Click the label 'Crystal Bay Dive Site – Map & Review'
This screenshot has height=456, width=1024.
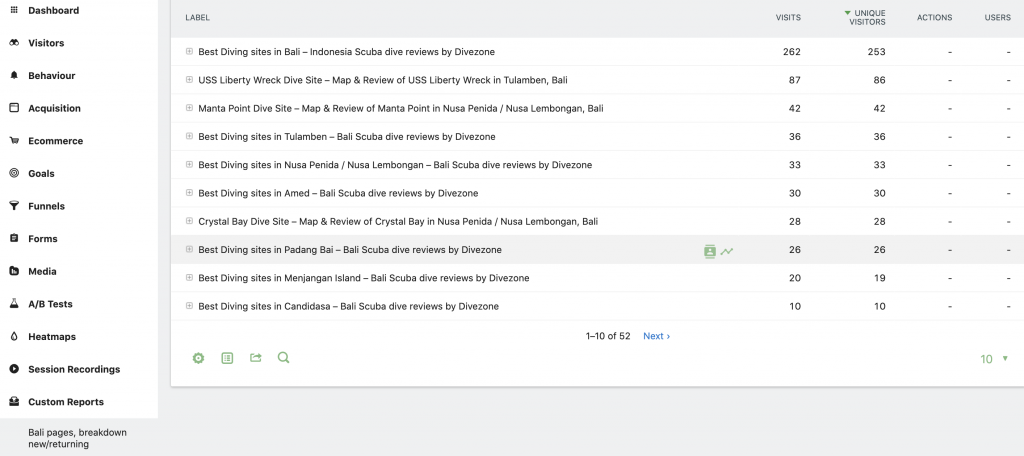398,221
